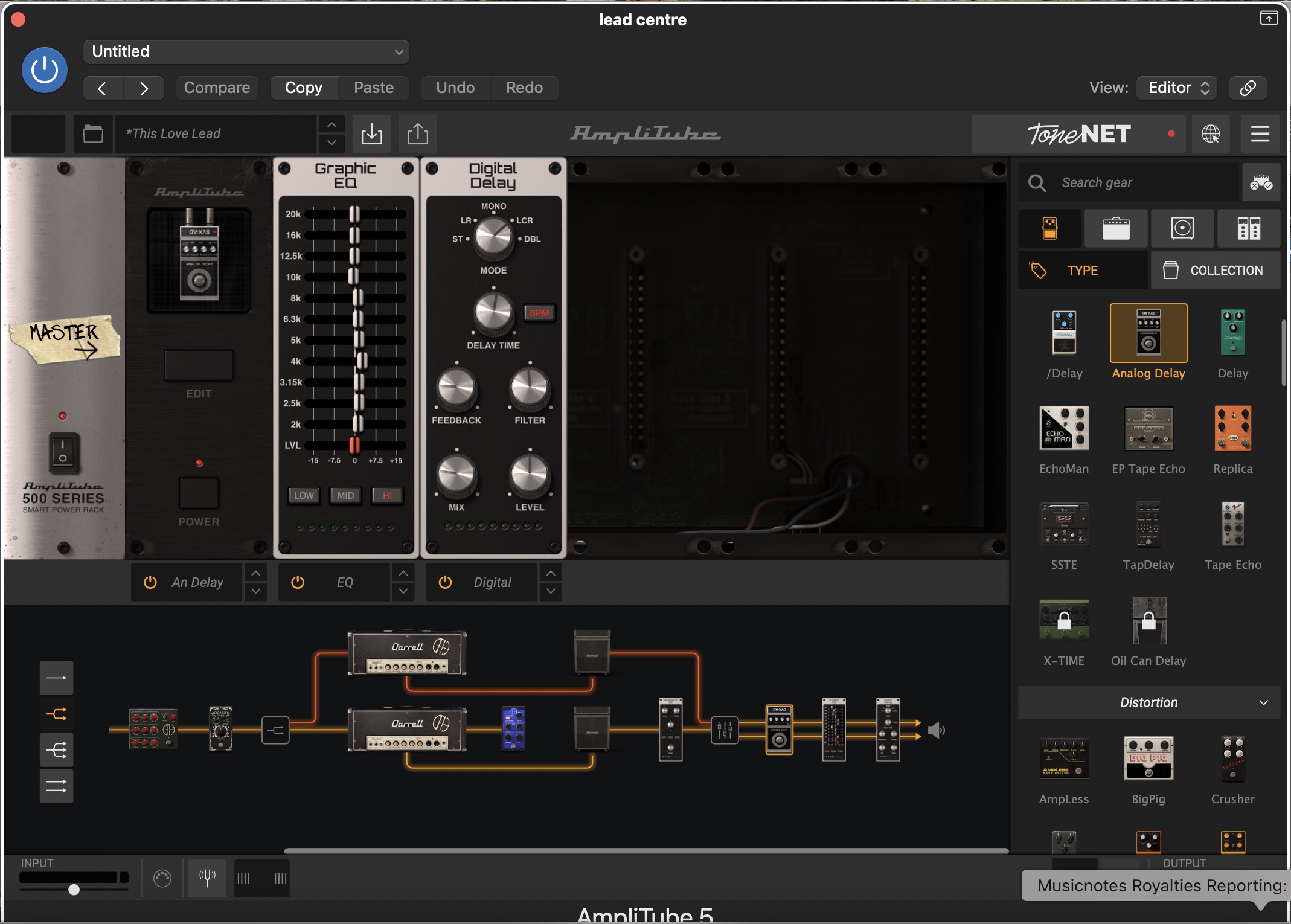
Task: Click the Search gear field
Action: click(1129, 182)
